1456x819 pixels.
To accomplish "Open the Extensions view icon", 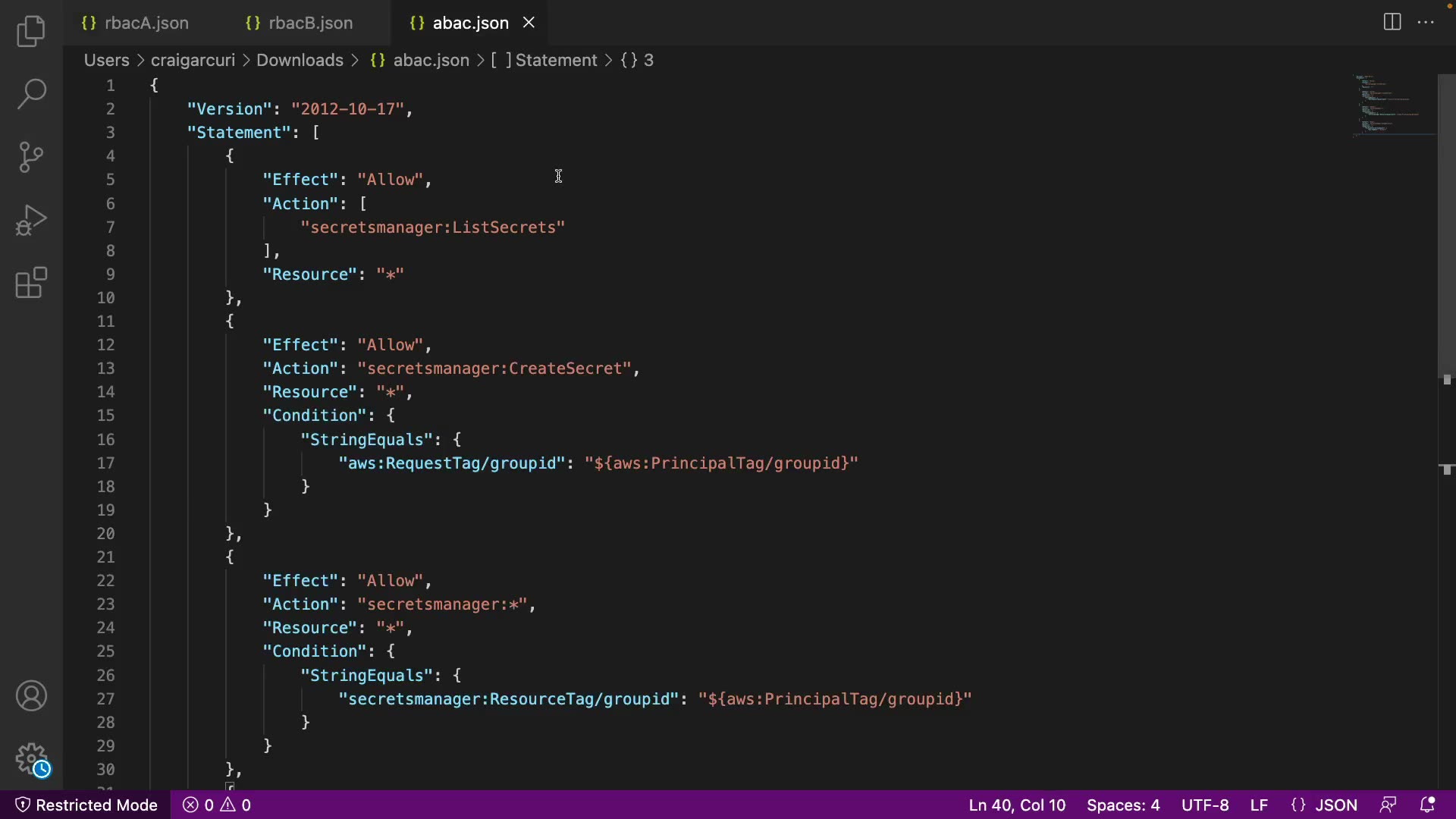I will (x=31, y=283).
